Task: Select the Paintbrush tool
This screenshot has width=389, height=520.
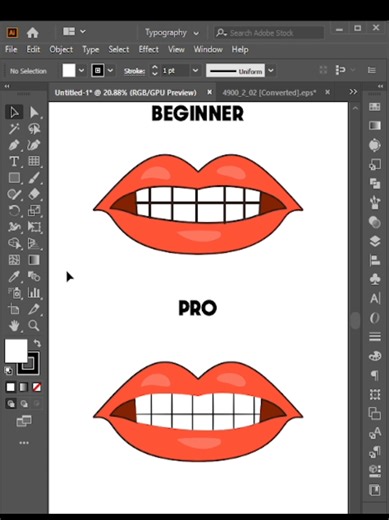Action: coord(34,178)
